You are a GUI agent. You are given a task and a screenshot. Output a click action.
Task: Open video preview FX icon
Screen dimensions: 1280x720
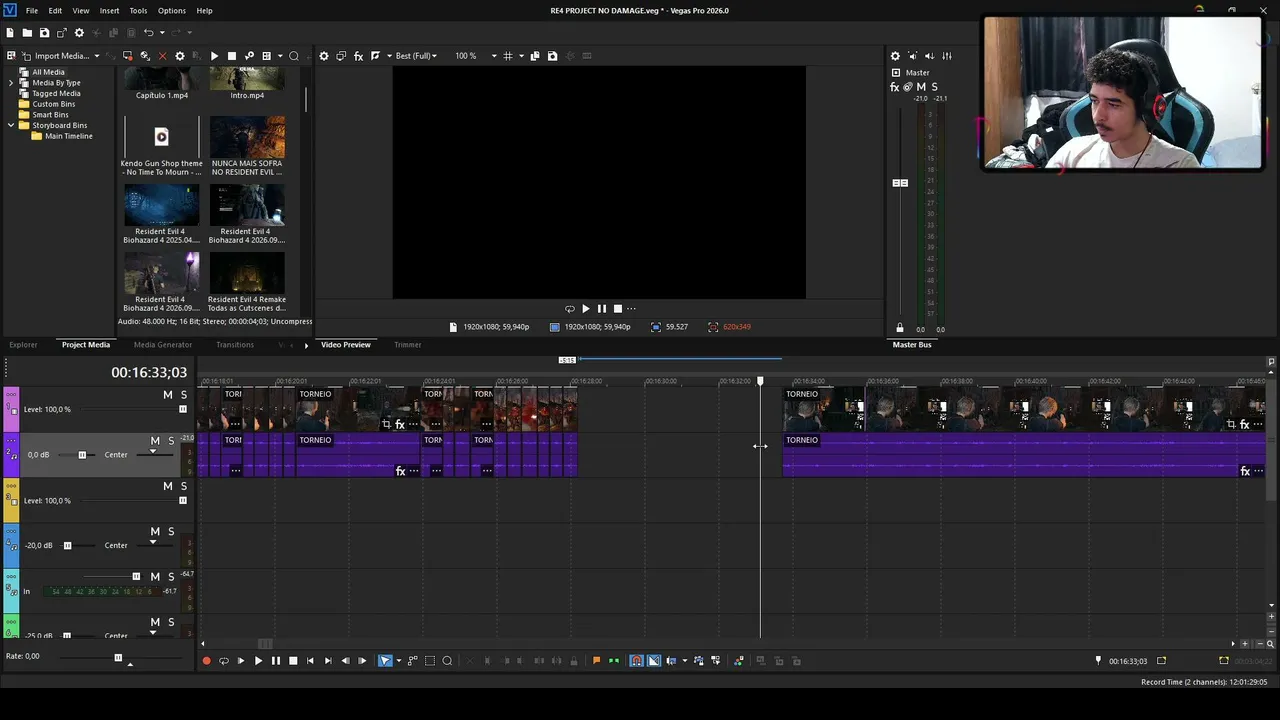point(358,56)
